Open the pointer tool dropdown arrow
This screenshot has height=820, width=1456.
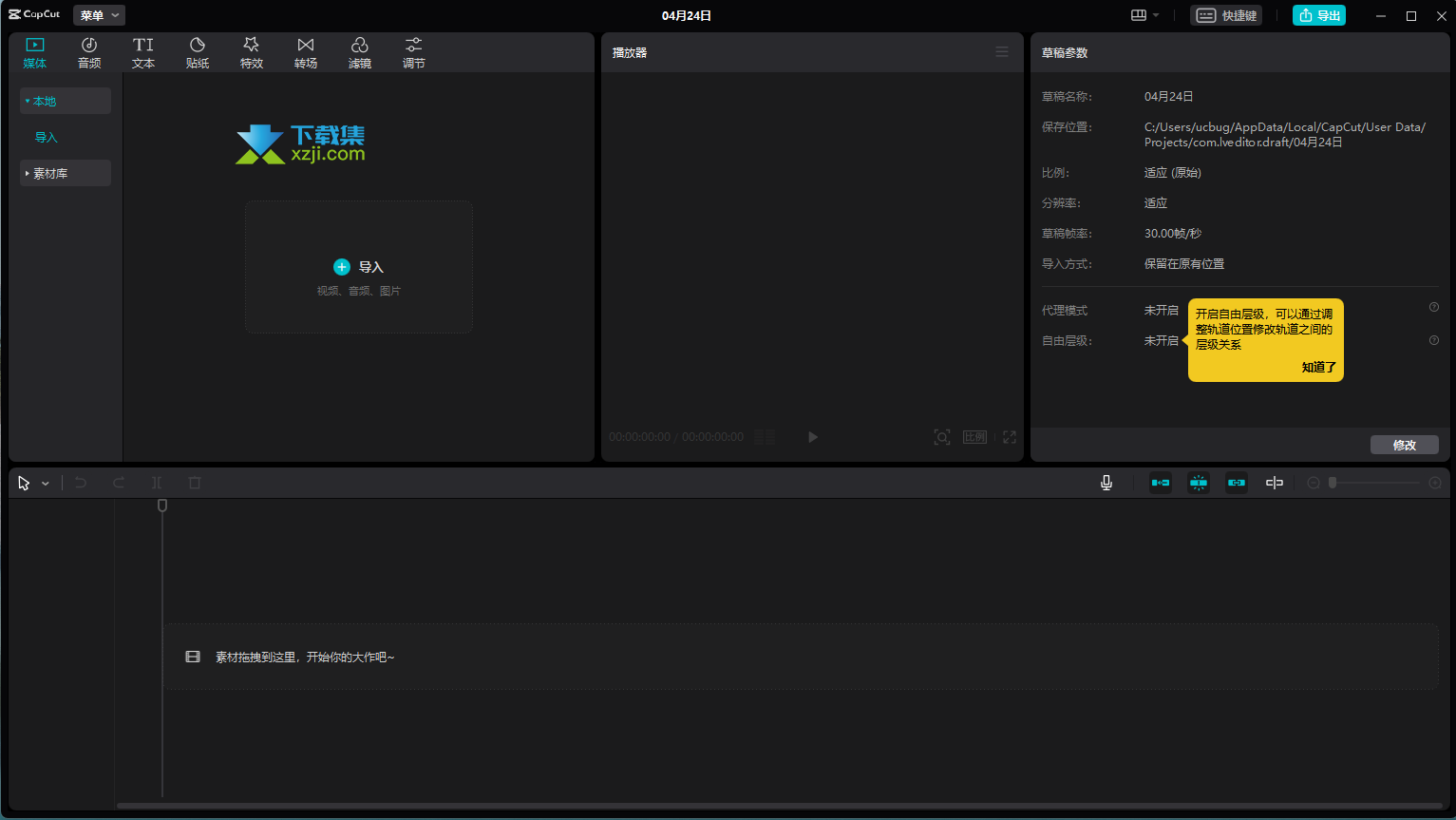point(45,484)
